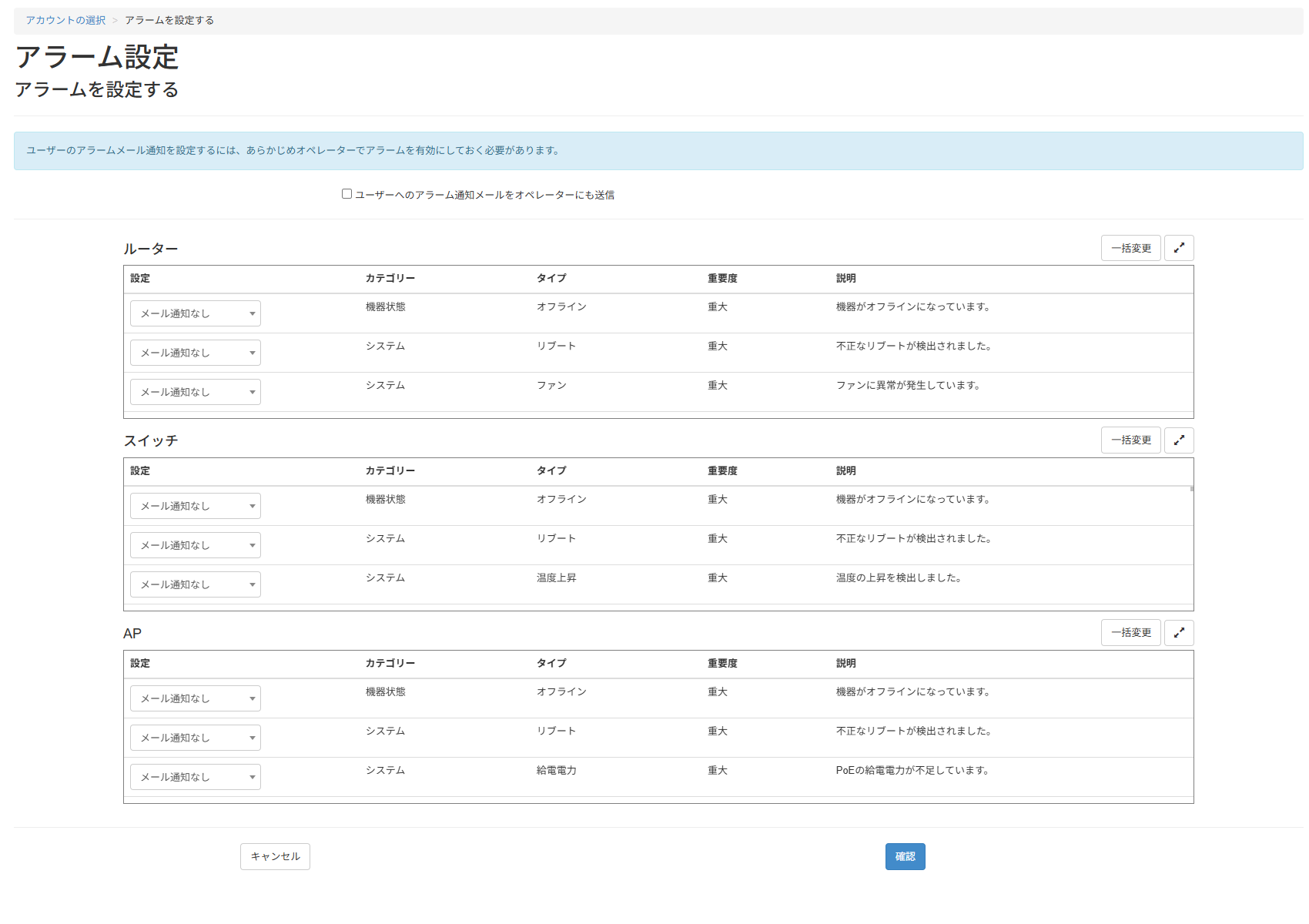This screenshot has height=924, width=1309.
Task: Go to アカウントの選択 breadcrumb link
Action: coord(65,20)
